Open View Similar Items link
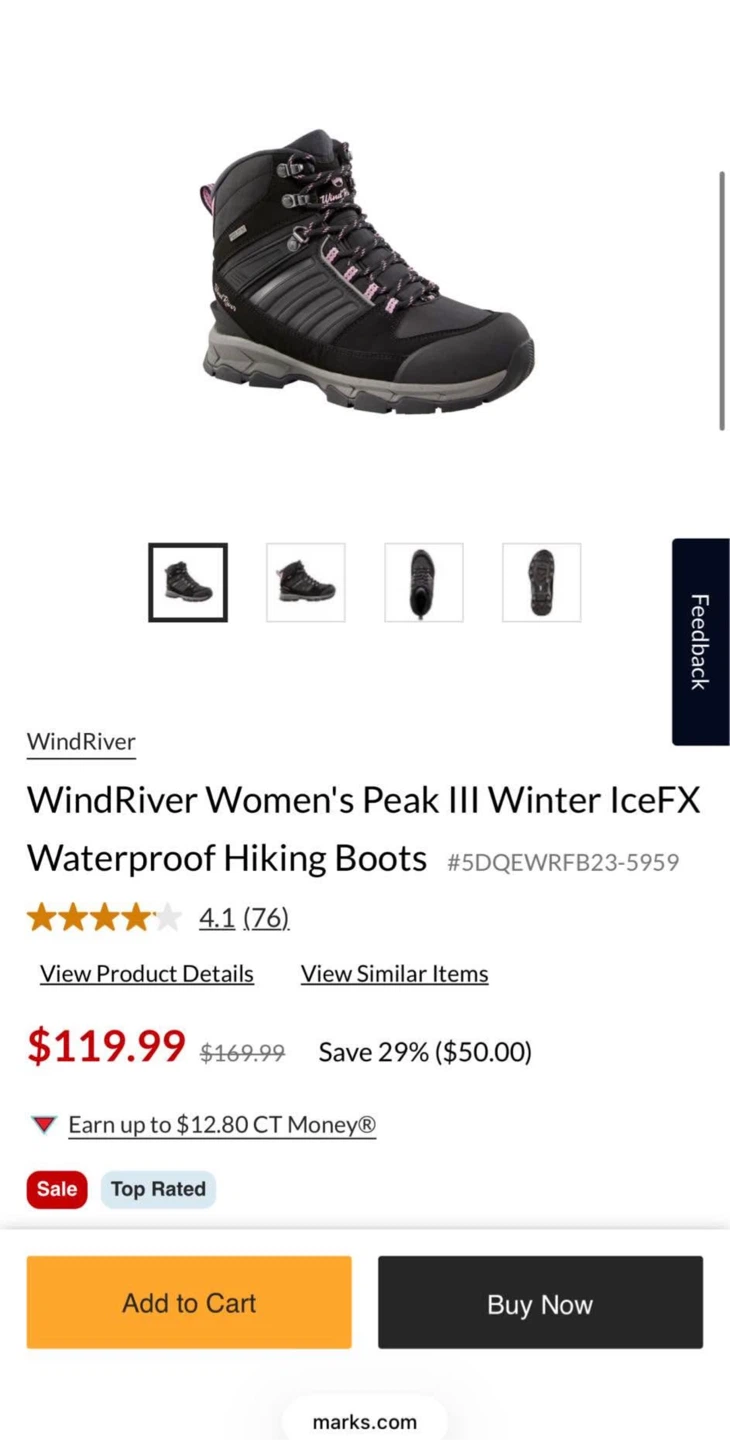 coord(395,974)
